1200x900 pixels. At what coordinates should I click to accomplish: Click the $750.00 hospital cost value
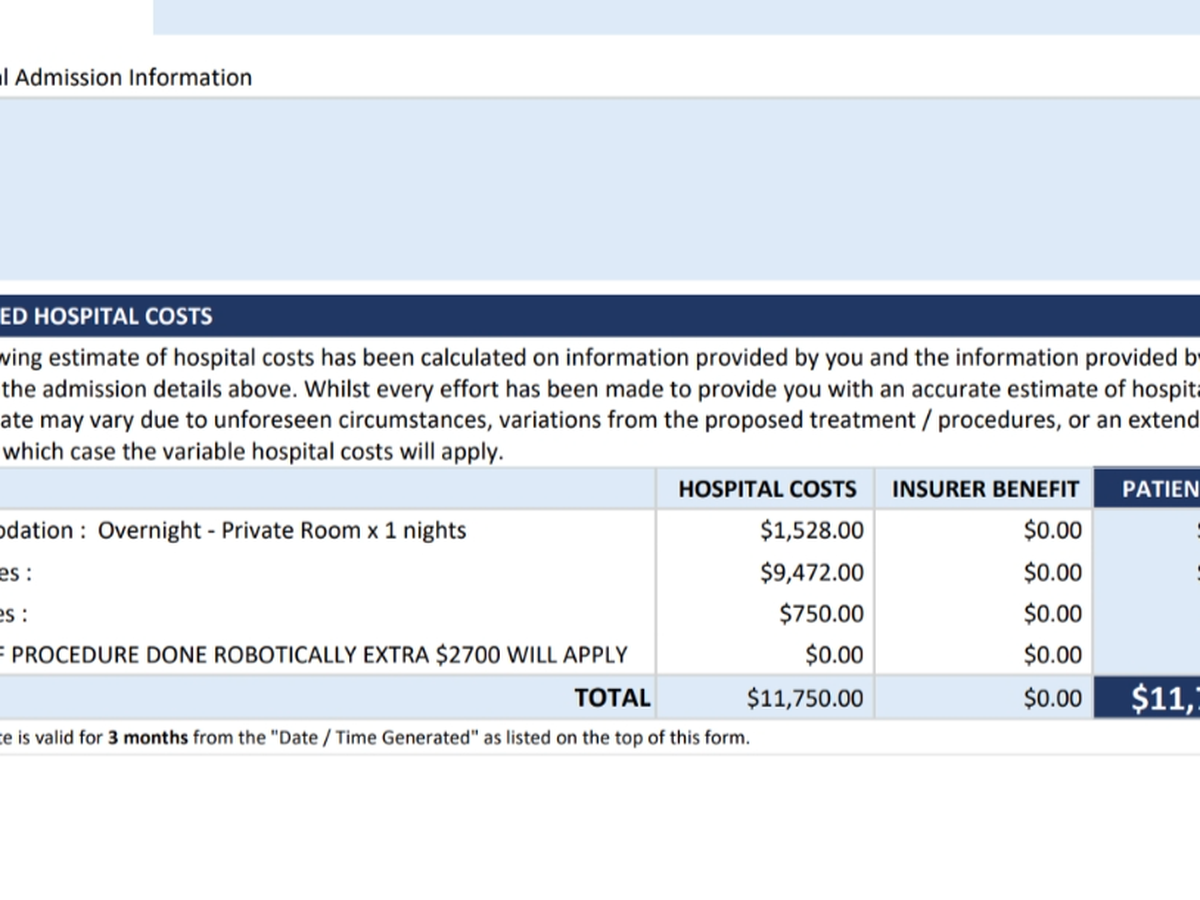[821, 614]
